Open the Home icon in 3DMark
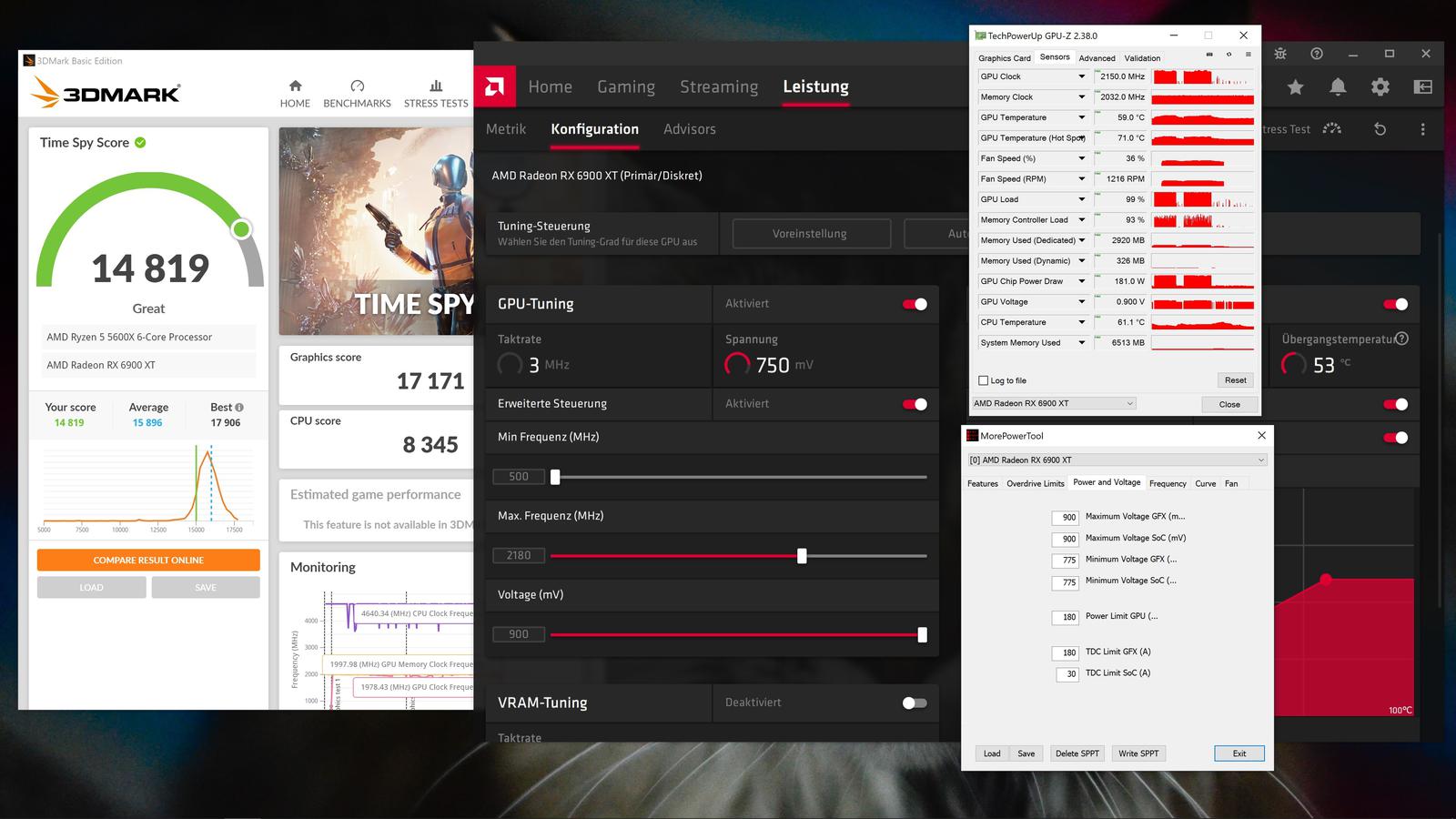 pyautogui.click(x=295, y=86)
